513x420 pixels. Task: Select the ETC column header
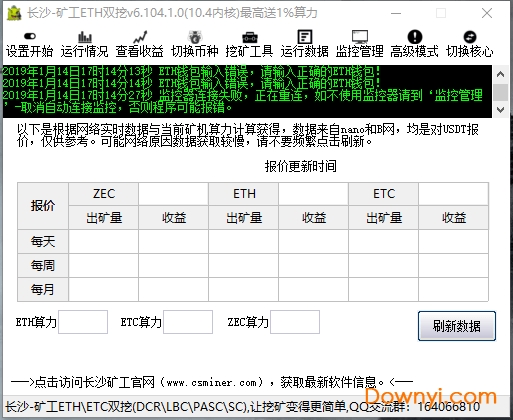tap(384, 194)
